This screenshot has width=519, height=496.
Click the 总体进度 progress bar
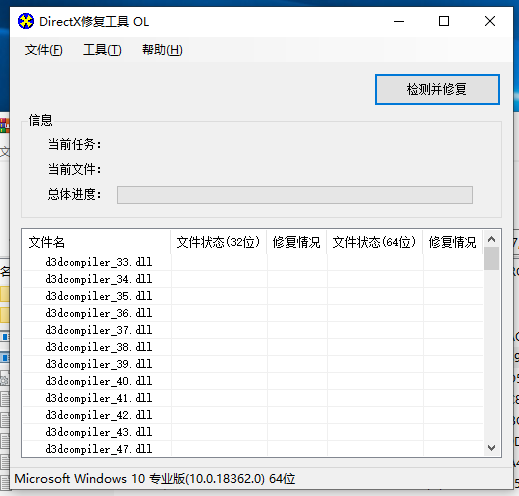[x=295, y=195]
